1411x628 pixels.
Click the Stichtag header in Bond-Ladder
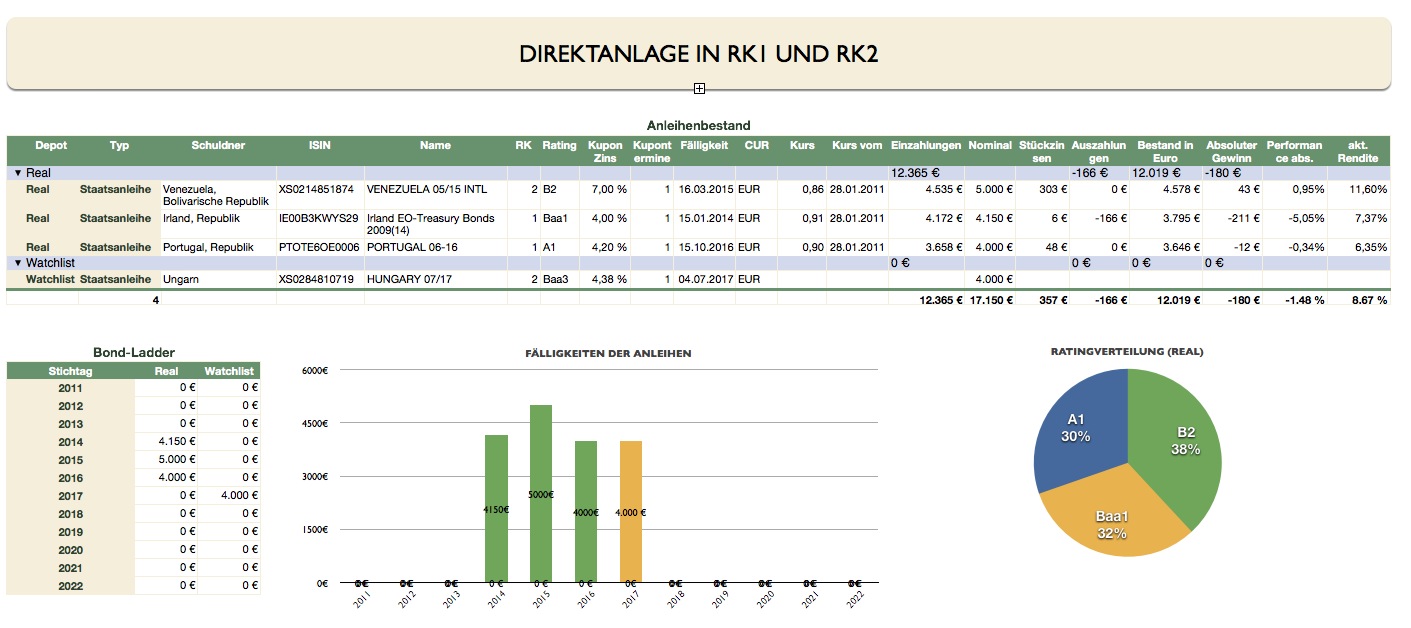[x=70, y=371]
